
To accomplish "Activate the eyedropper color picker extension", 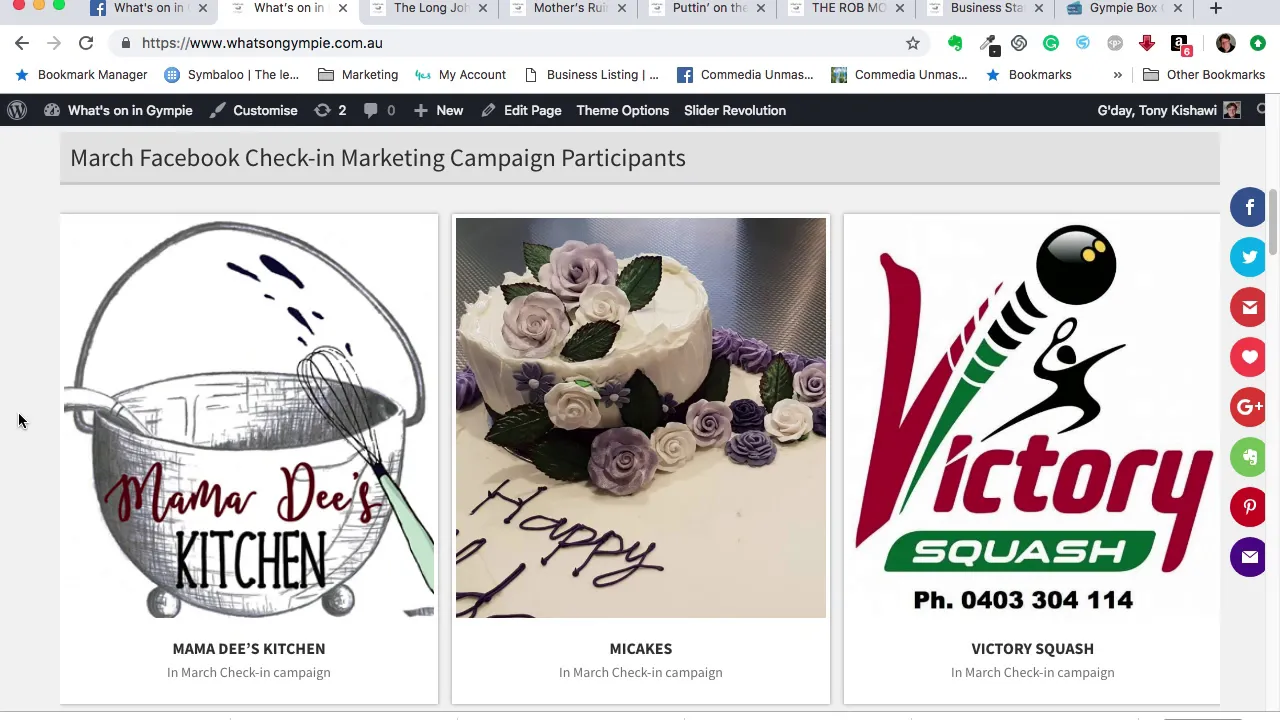I will pyautogui.click(x=988, y=43).
